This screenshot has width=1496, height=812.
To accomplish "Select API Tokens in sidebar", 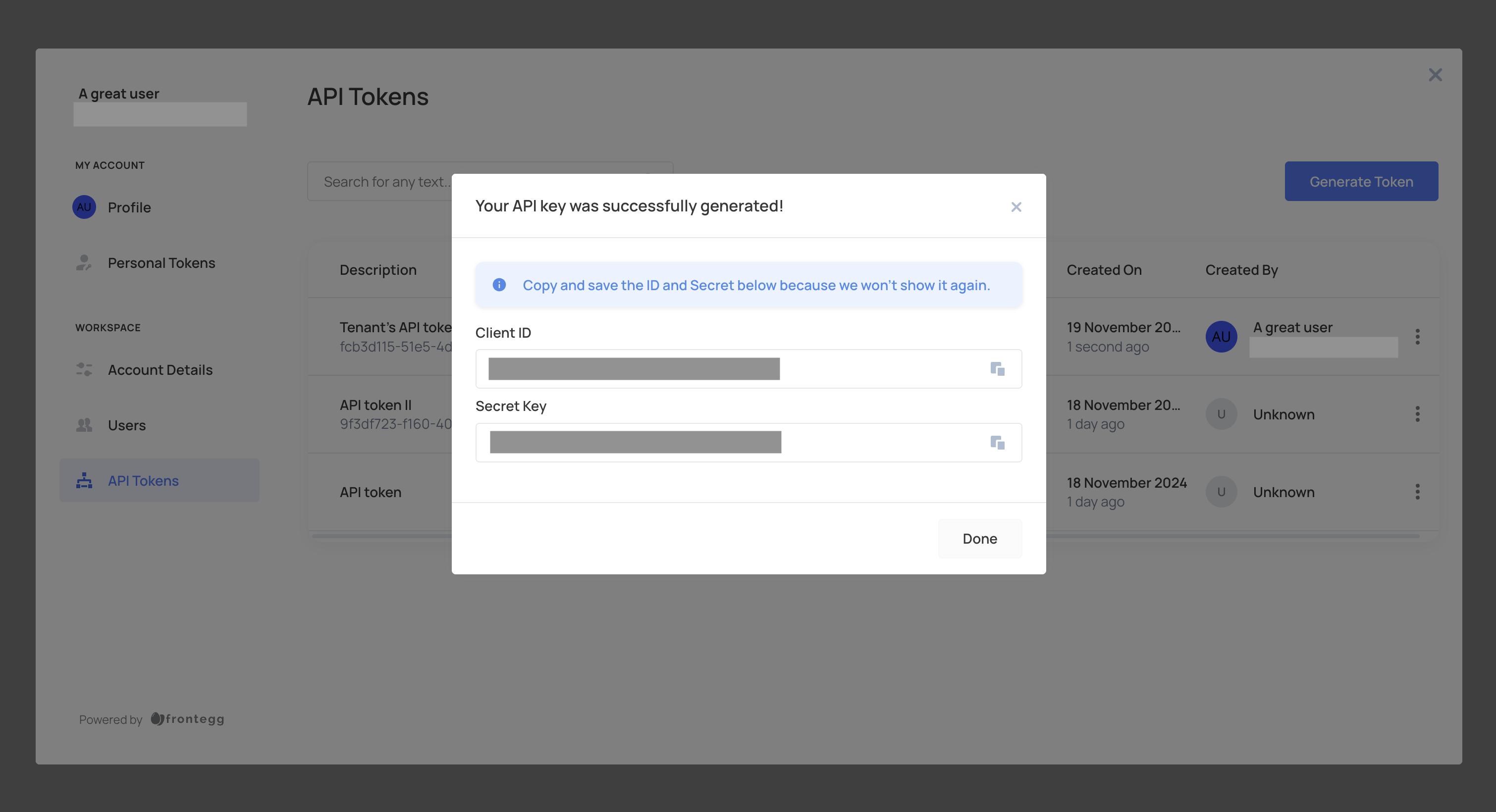I will click(143, 481).
